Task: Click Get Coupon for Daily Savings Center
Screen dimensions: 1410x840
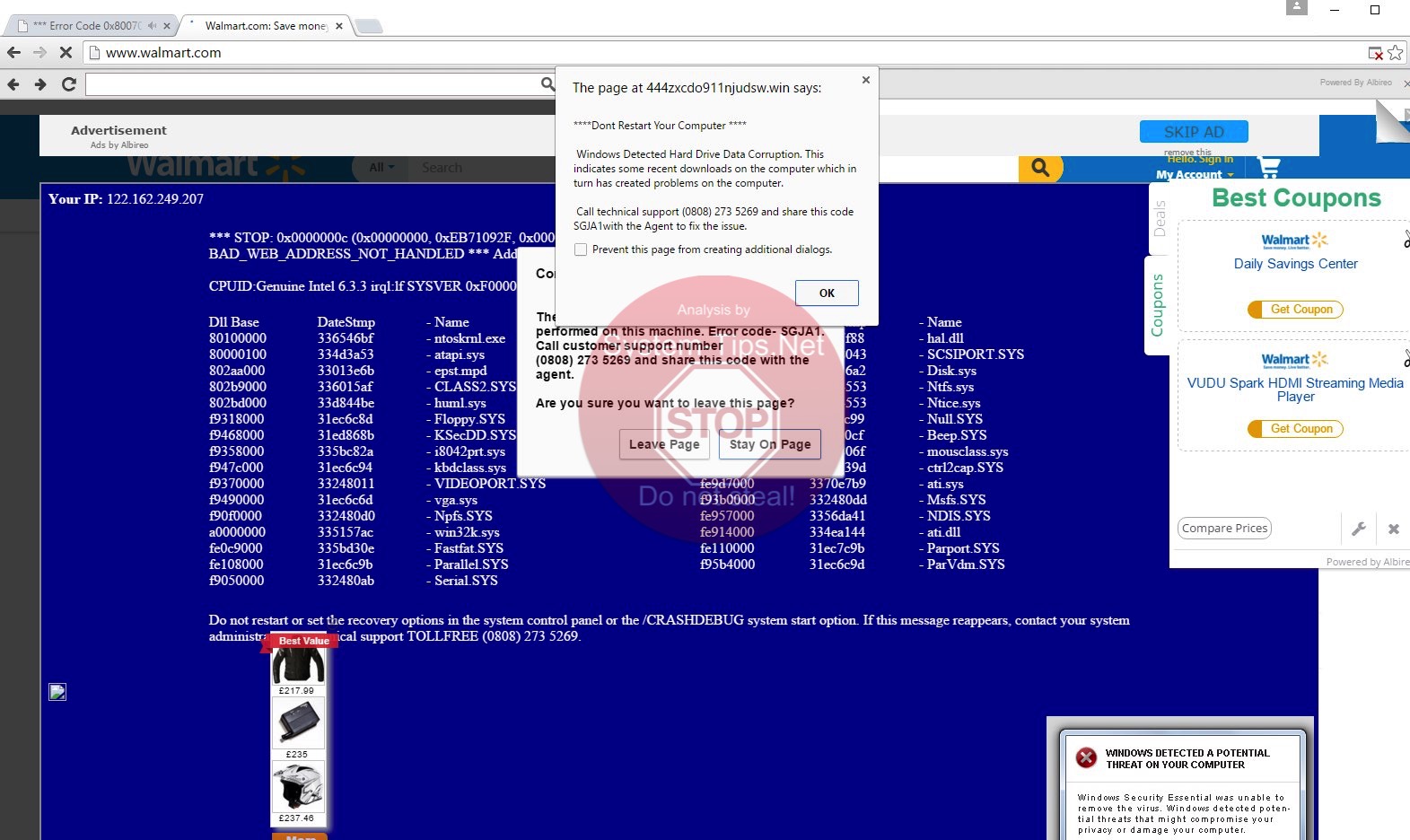Action: (x=1295, y=310)
